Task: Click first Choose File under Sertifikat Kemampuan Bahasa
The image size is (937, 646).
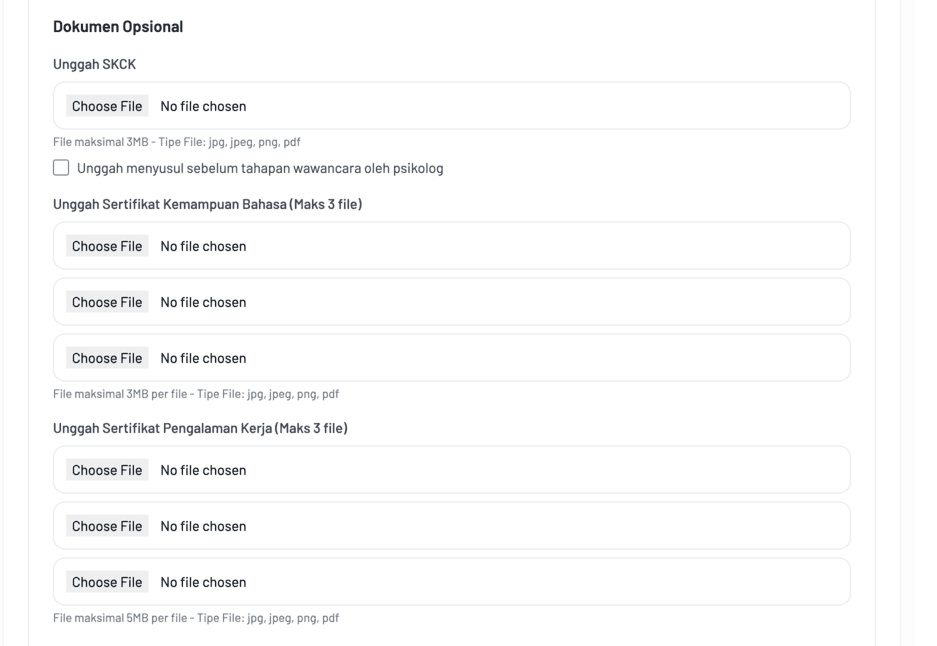Action: [x=107, y=246]
